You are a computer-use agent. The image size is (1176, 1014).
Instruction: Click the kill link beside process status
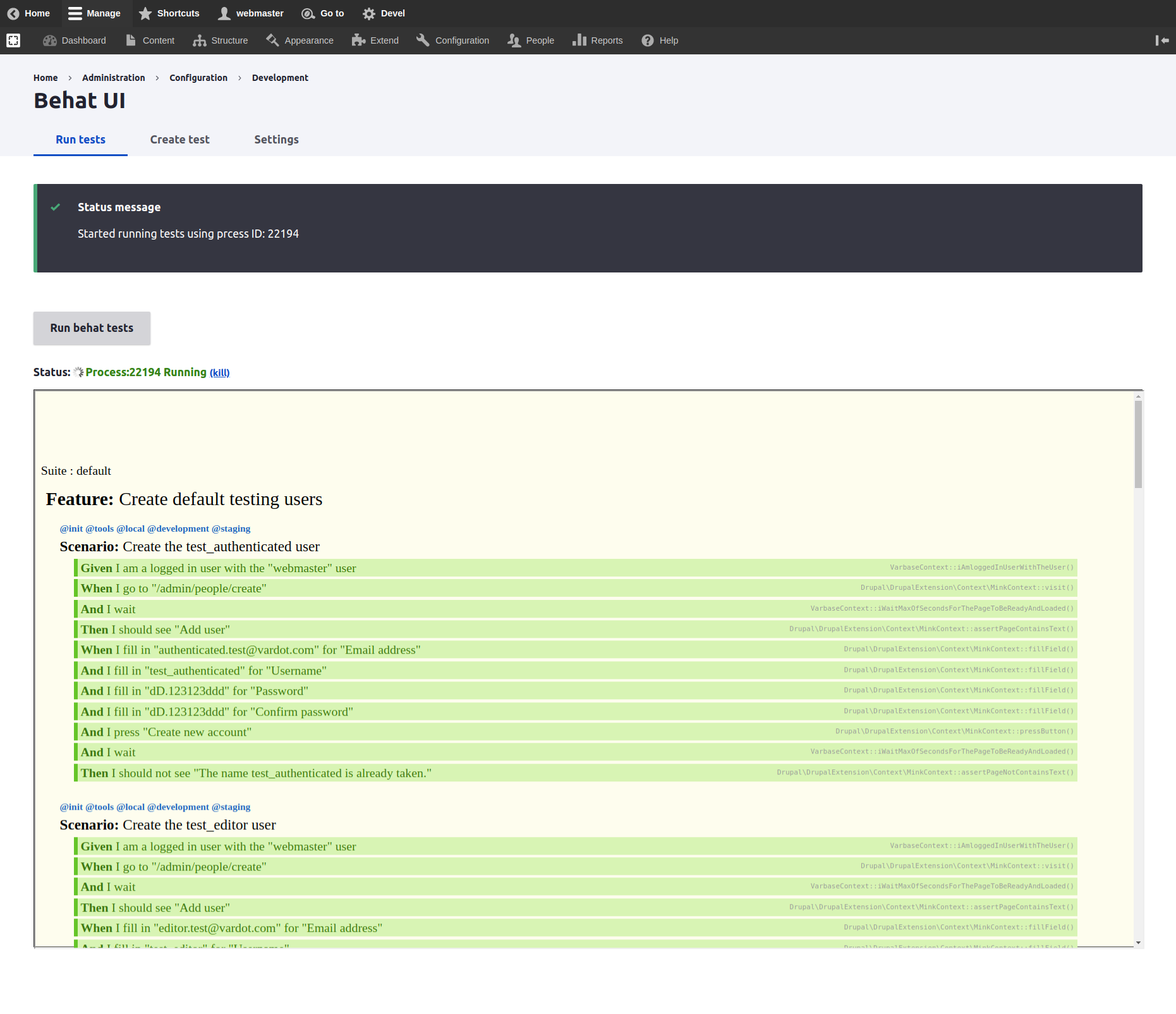tap(219, 373)
